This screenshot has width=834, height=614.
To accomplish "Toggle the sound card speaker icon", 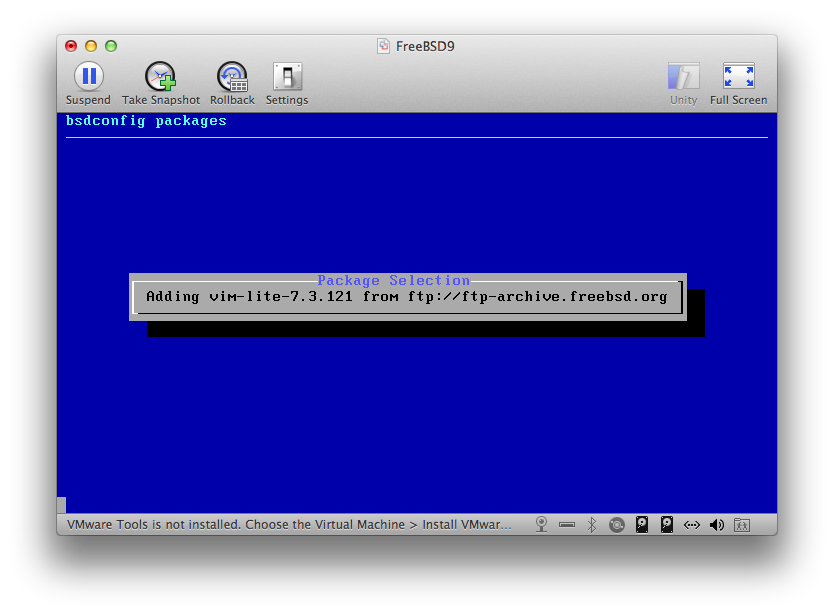I will click(x=716, y=525).
